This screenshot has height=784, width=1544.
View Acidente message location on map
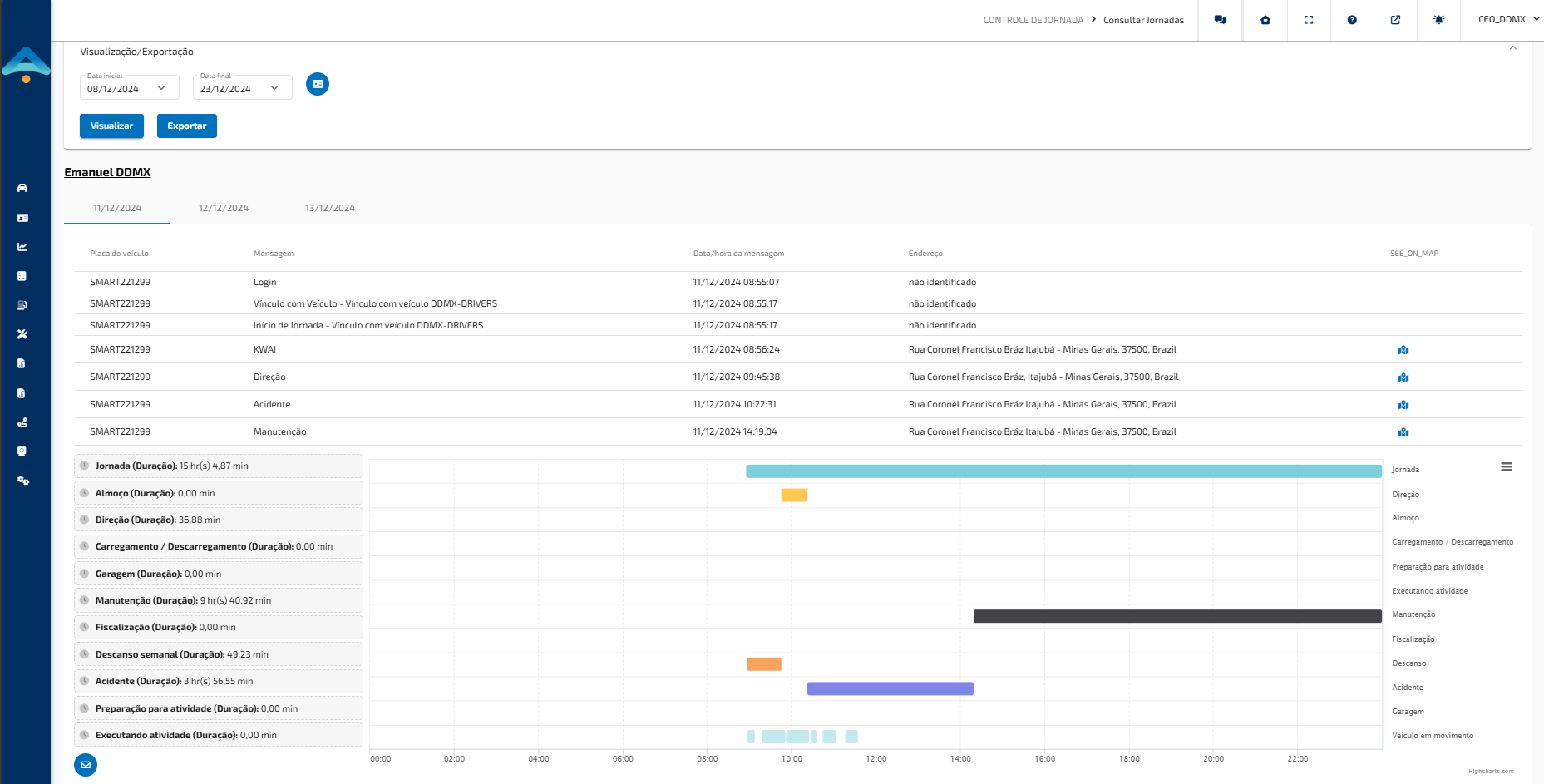(x=1403, y=405)
